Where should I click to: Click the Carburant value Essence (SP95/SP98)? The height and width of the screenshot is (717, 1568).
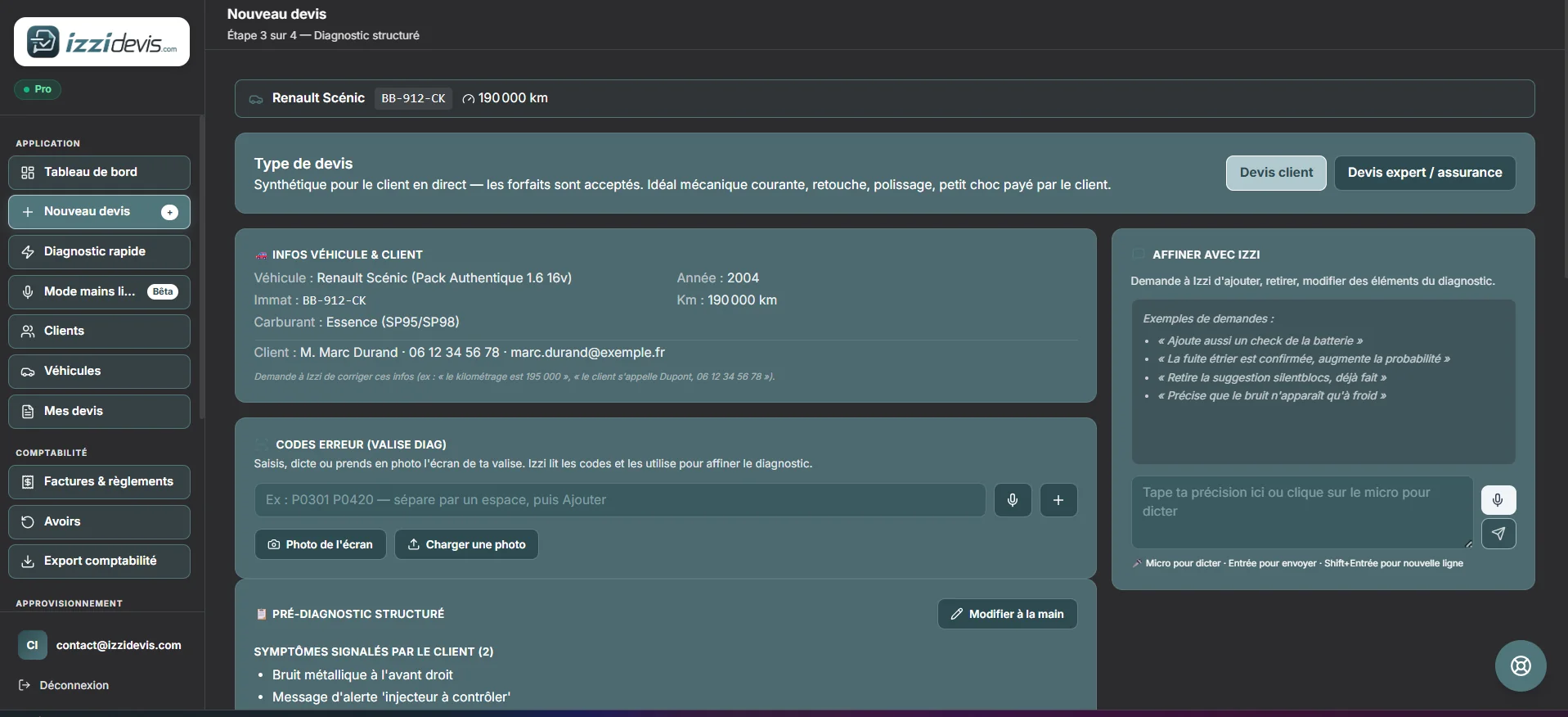pyautogui.click(x=393, y=322)
